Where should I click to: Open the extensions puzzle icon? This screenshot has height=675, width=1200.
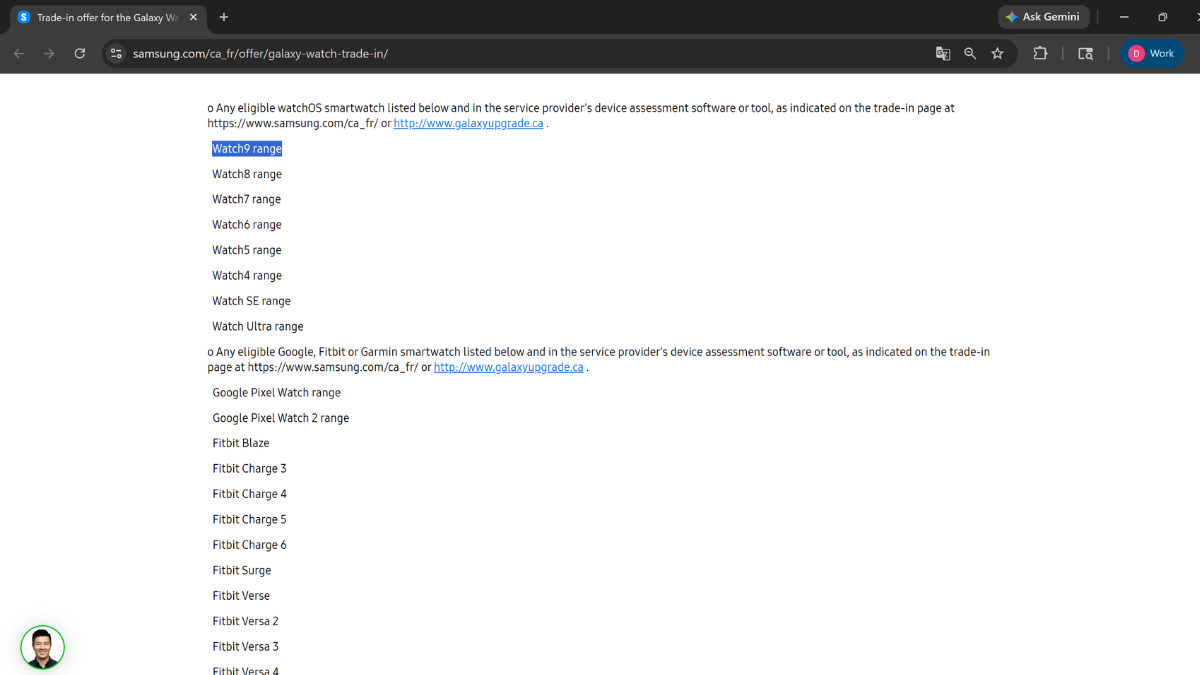coord(1040,53)
